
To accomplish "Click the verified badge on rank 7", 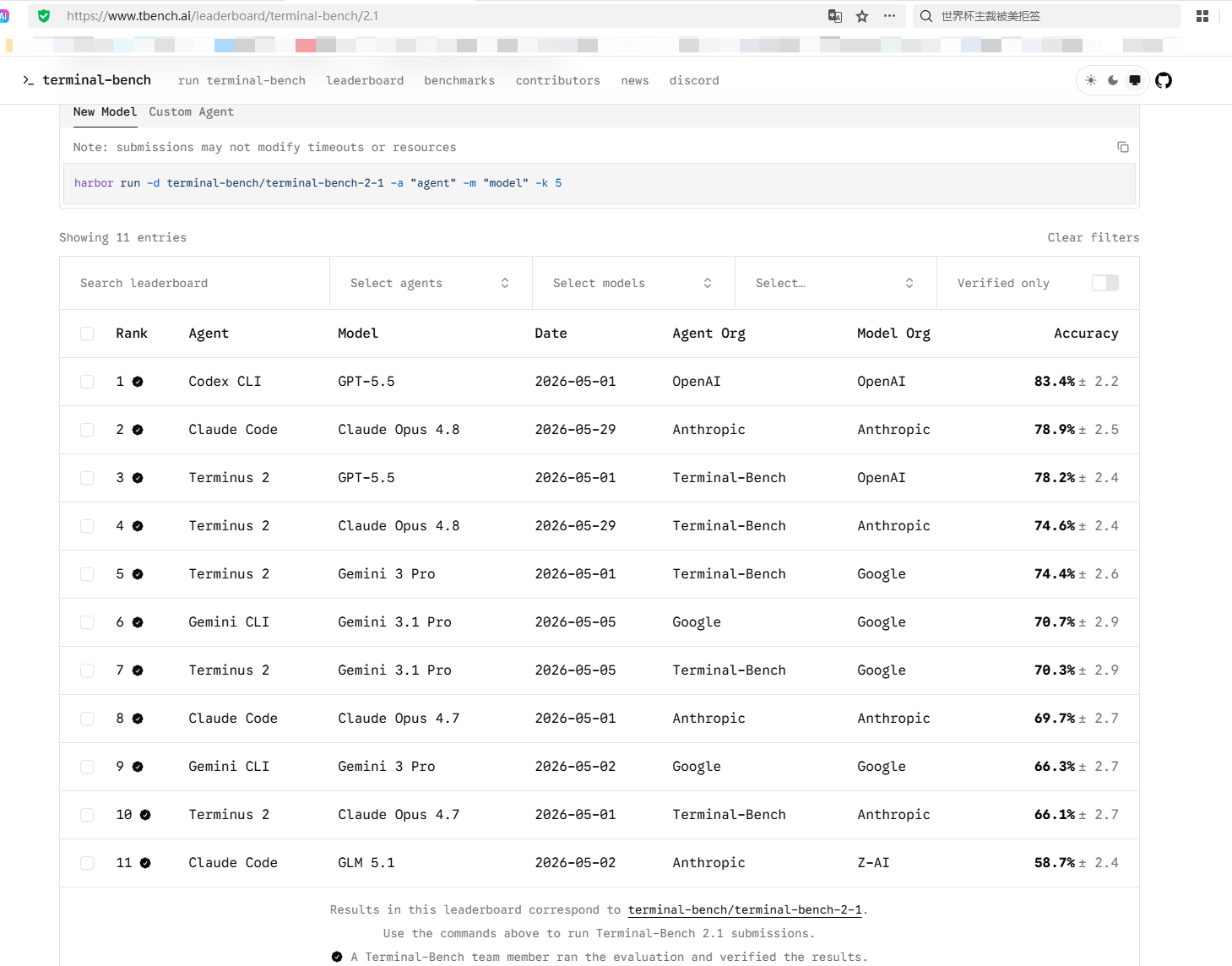I will pyautogui.click(x=138, y=670).
